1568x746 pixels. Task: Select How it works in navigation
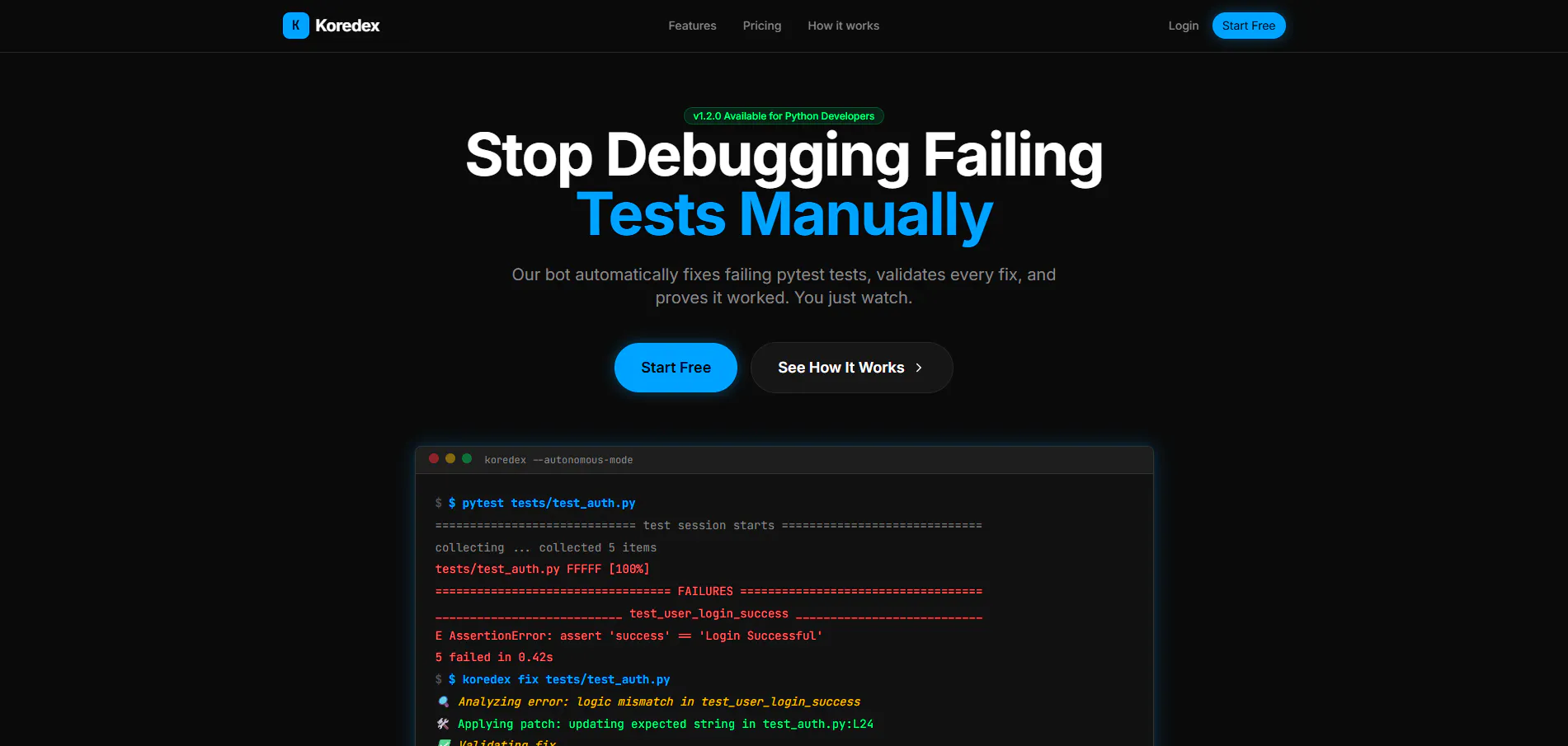(x=844, y=26)
